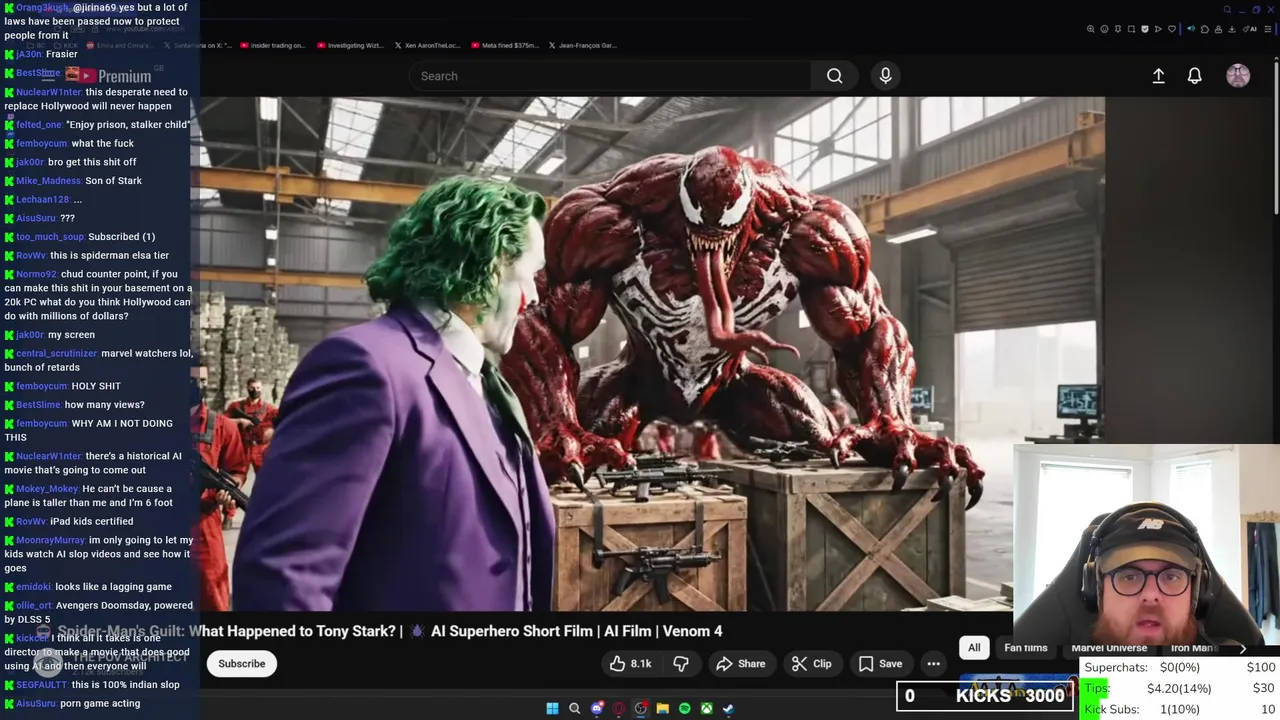Click the KICKS 3000 goal counter
Screen dimensions: 1280x720
click(x=985, y=696)
